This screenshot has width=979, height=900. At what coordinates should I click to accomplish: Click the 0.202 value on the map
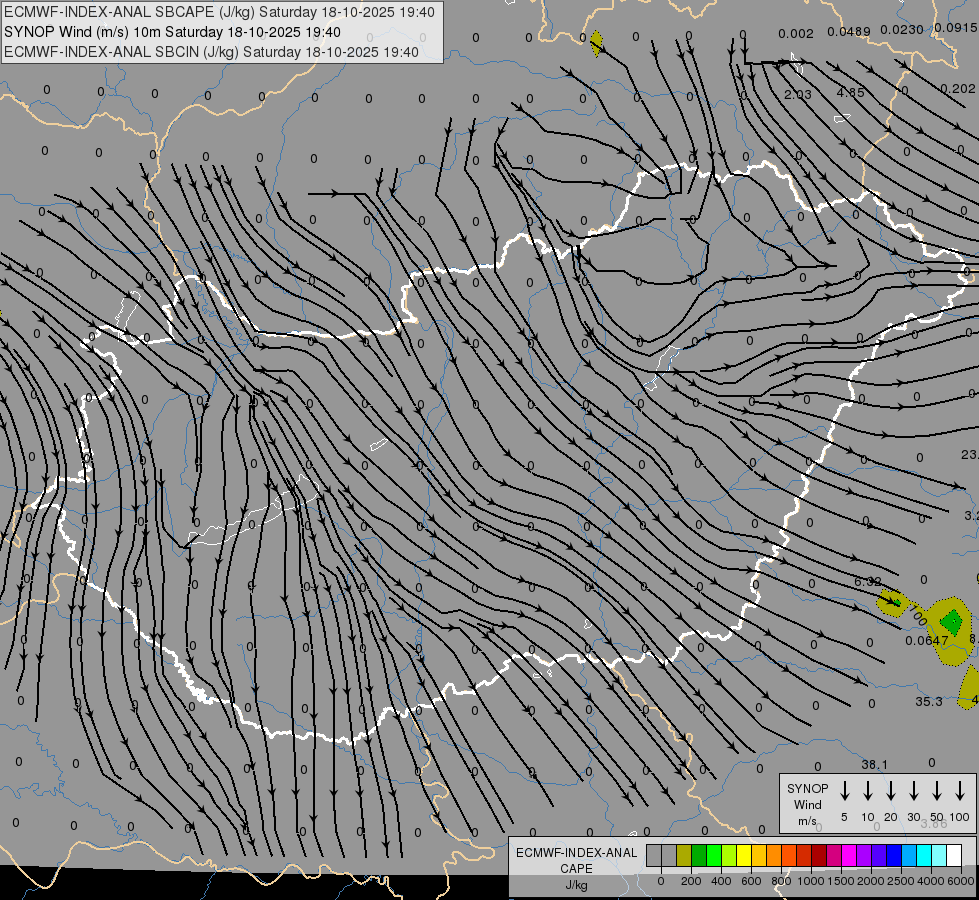coord(958,89)
